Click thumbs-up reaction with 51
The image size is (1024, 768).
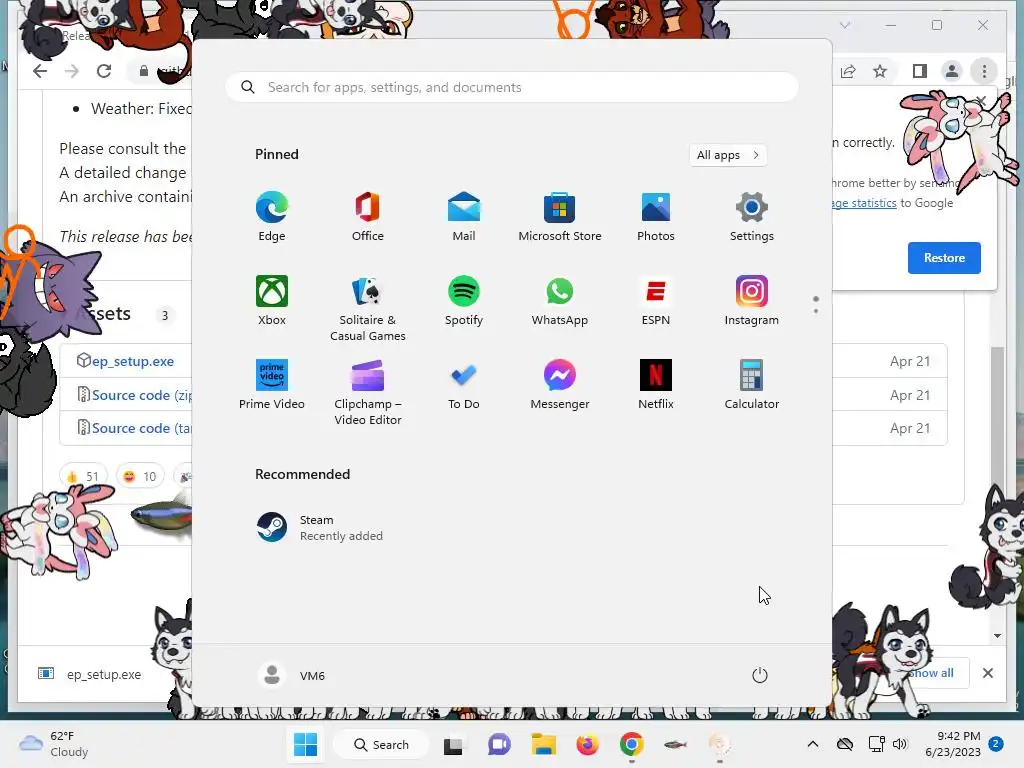[x=83, y=476]
